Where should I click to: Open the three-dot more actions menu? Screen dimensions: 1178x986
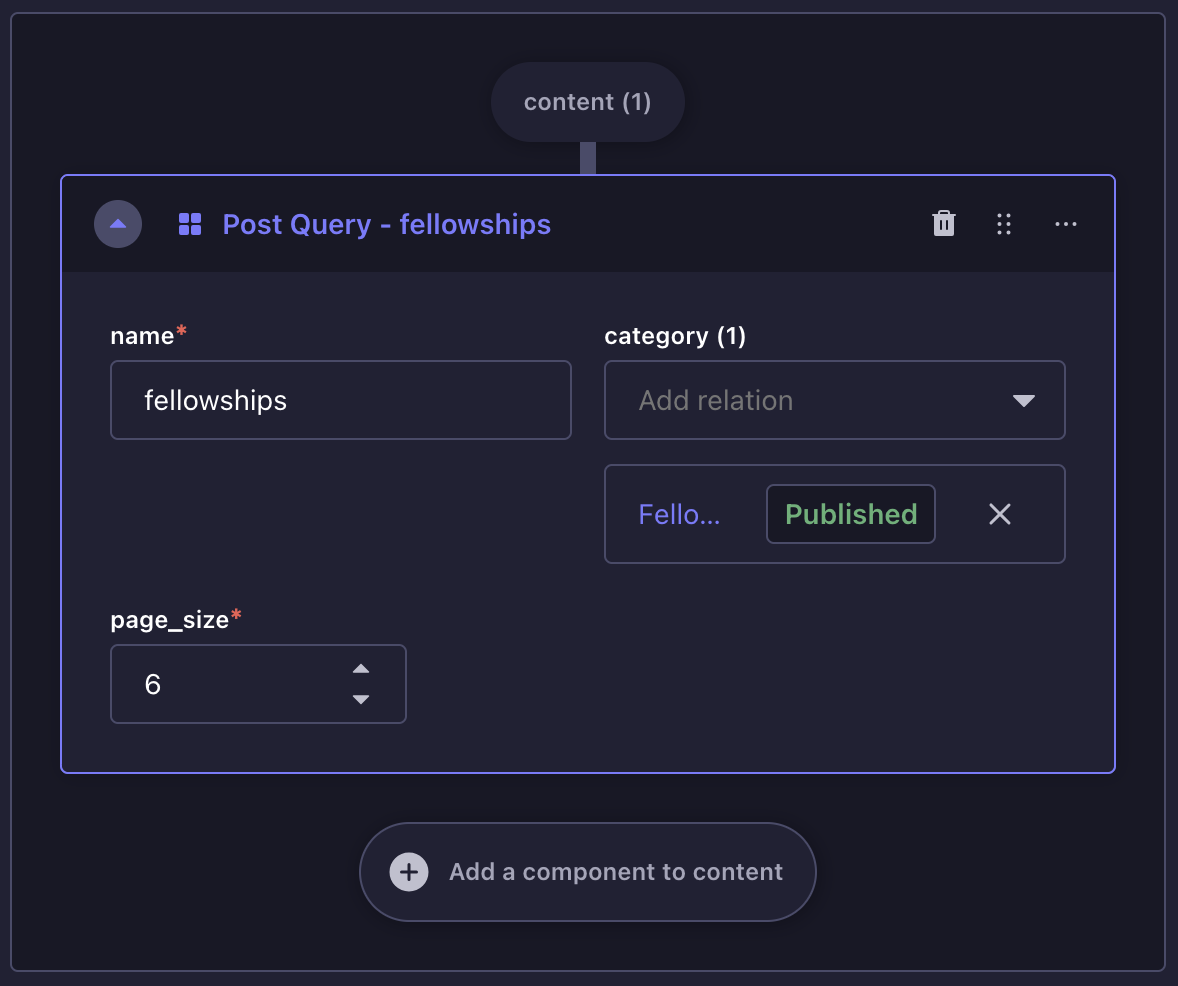[x=1066, y=224]
